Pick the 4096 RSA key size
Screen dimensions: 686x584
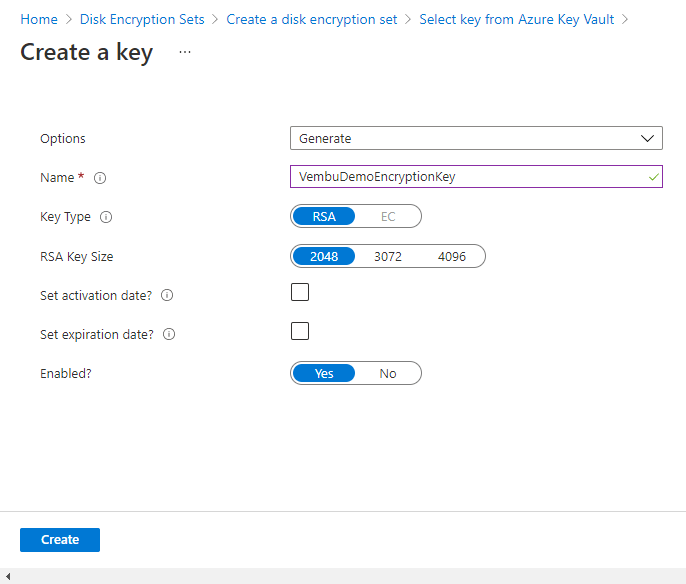click(452, 257)
